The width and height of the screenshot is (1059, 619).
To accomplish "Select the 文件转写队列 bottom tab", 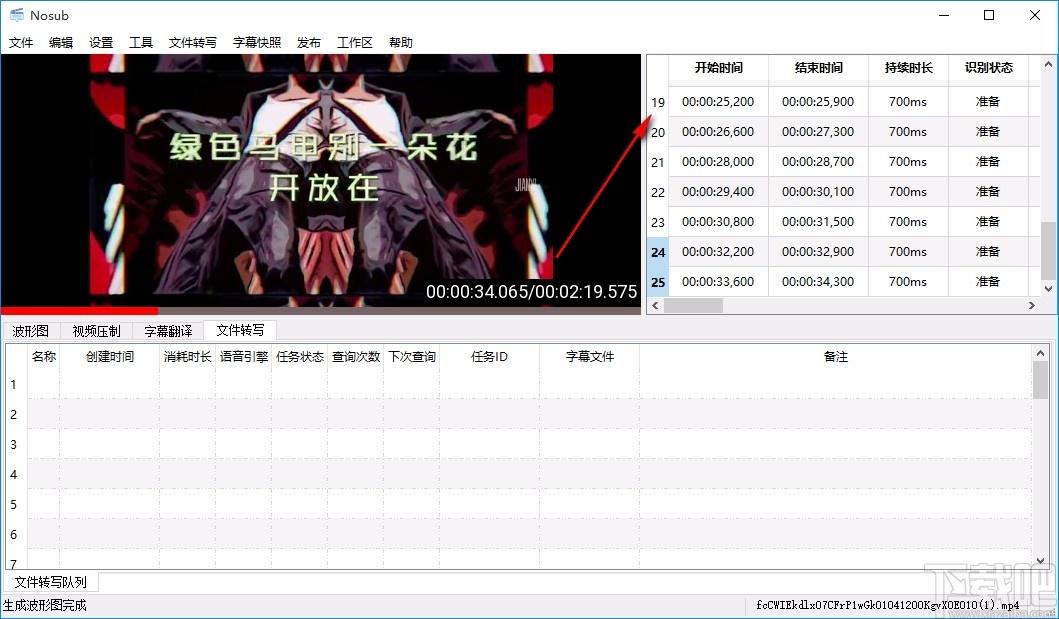I will pos(51,582).
